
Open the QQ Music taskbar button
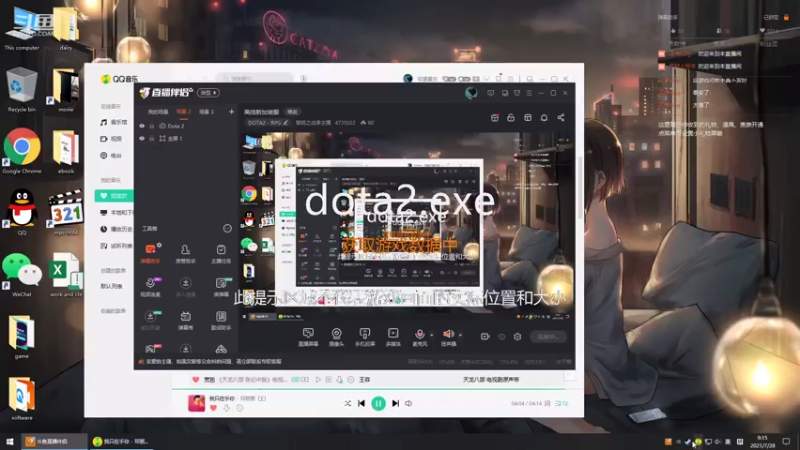121,441
